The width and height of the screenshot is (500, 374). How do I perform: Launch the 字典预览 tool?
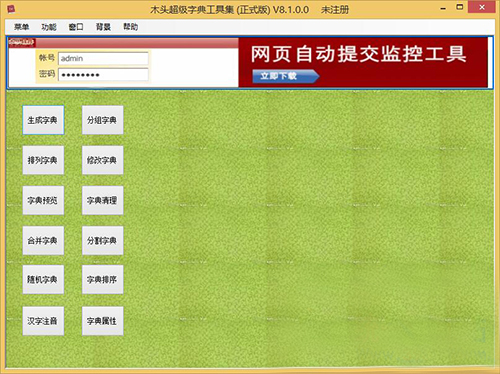[x=43, y=200]
